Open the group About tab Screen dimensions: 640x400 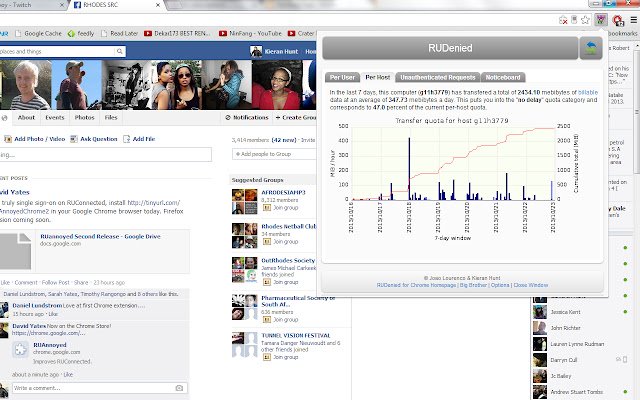26,118
